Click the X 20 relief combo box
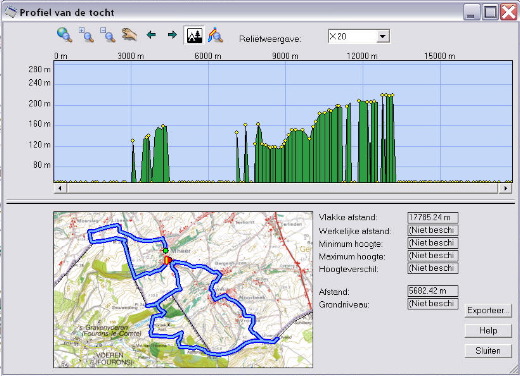Viewport: 520px width, 376px height. [x=359, y=36]
